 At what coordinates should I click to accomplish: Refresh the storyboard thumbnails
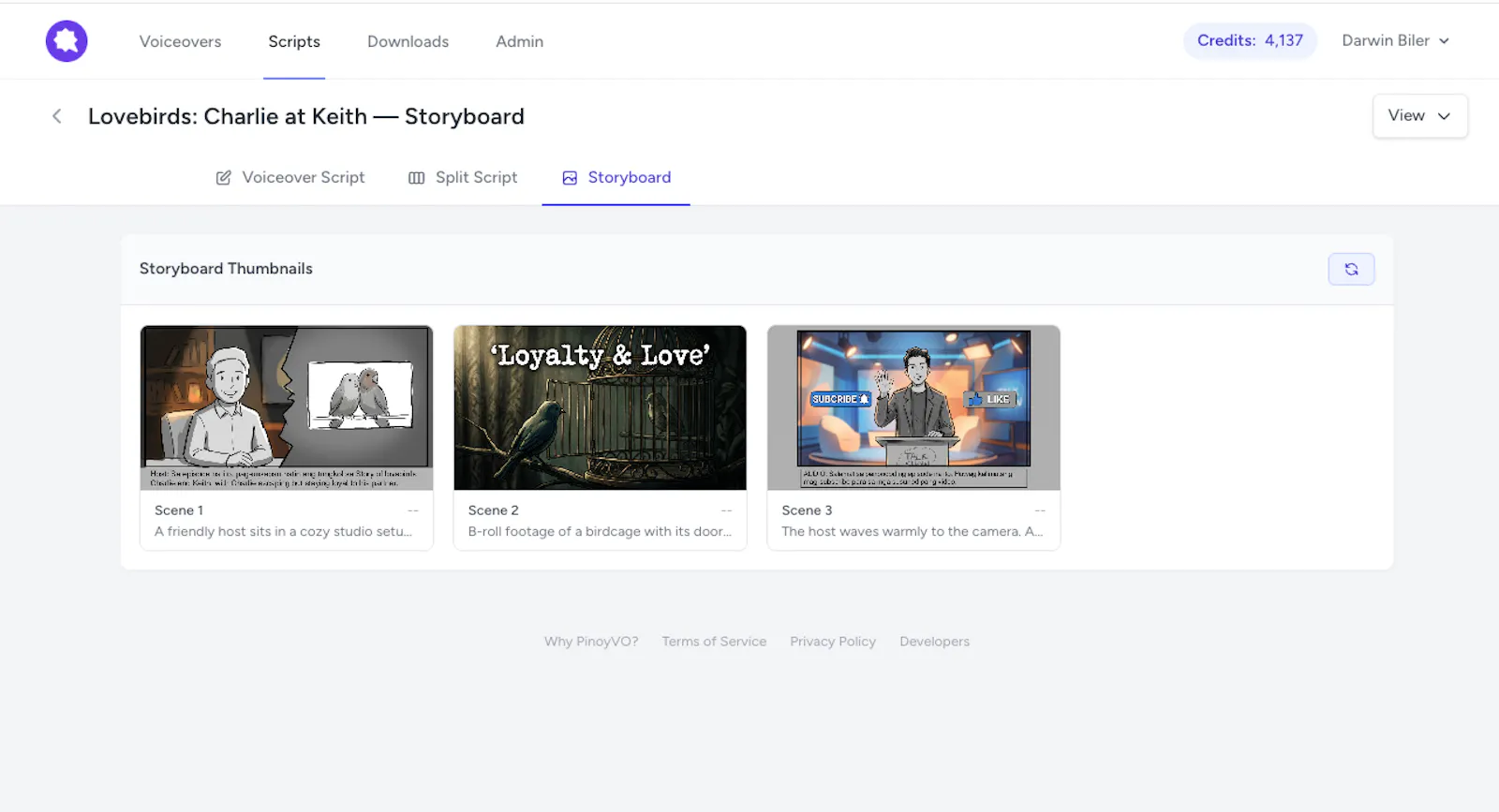1351,269
